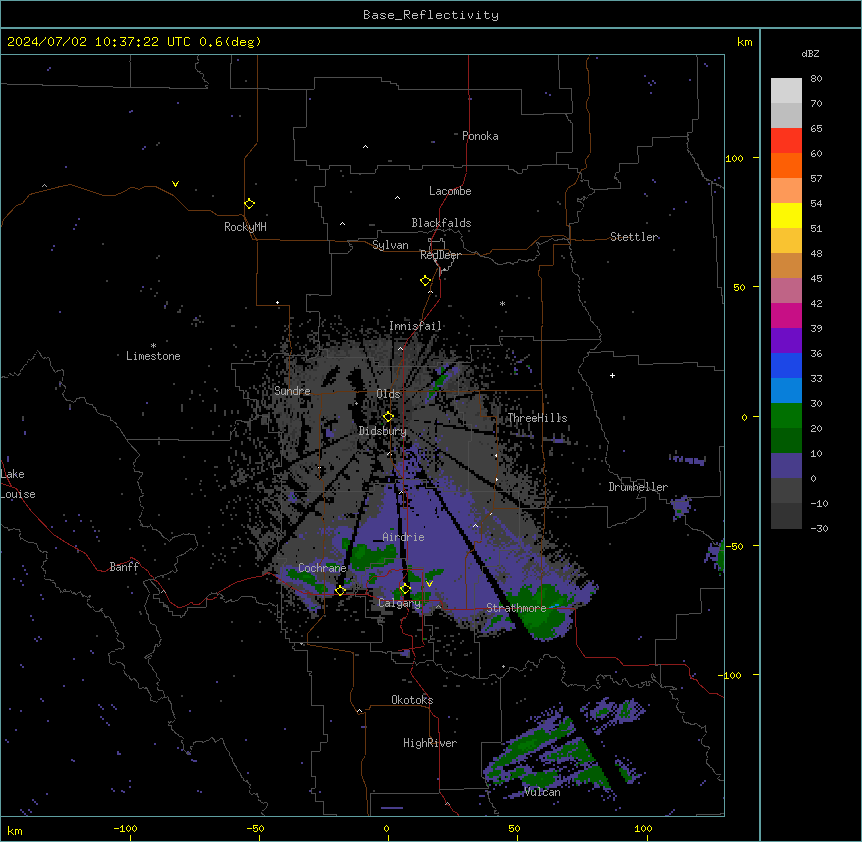Click the white plus marker north of Drumheller
Screen dimensions: 862x842
(612, 375)
